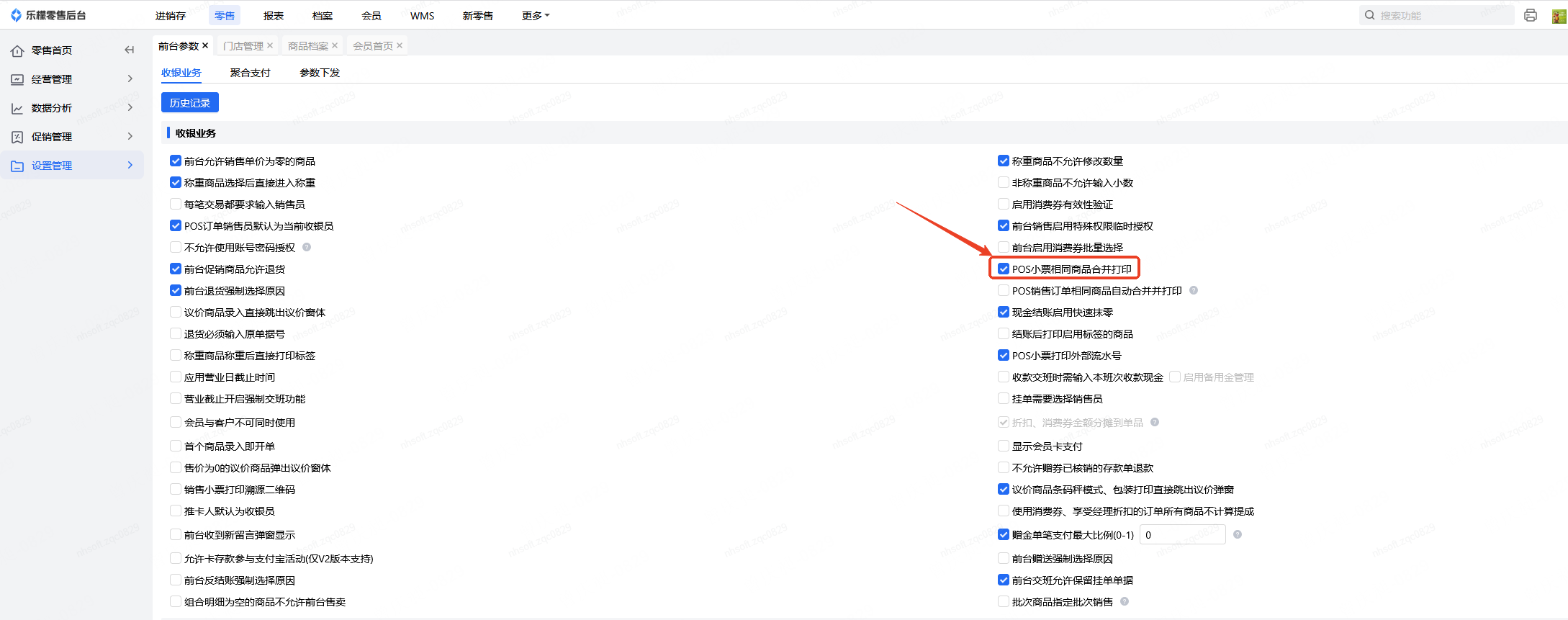
Task: Toggle 前台交班允许保留挂单单据 checkbox
Action: click(x=1004, y=580)
